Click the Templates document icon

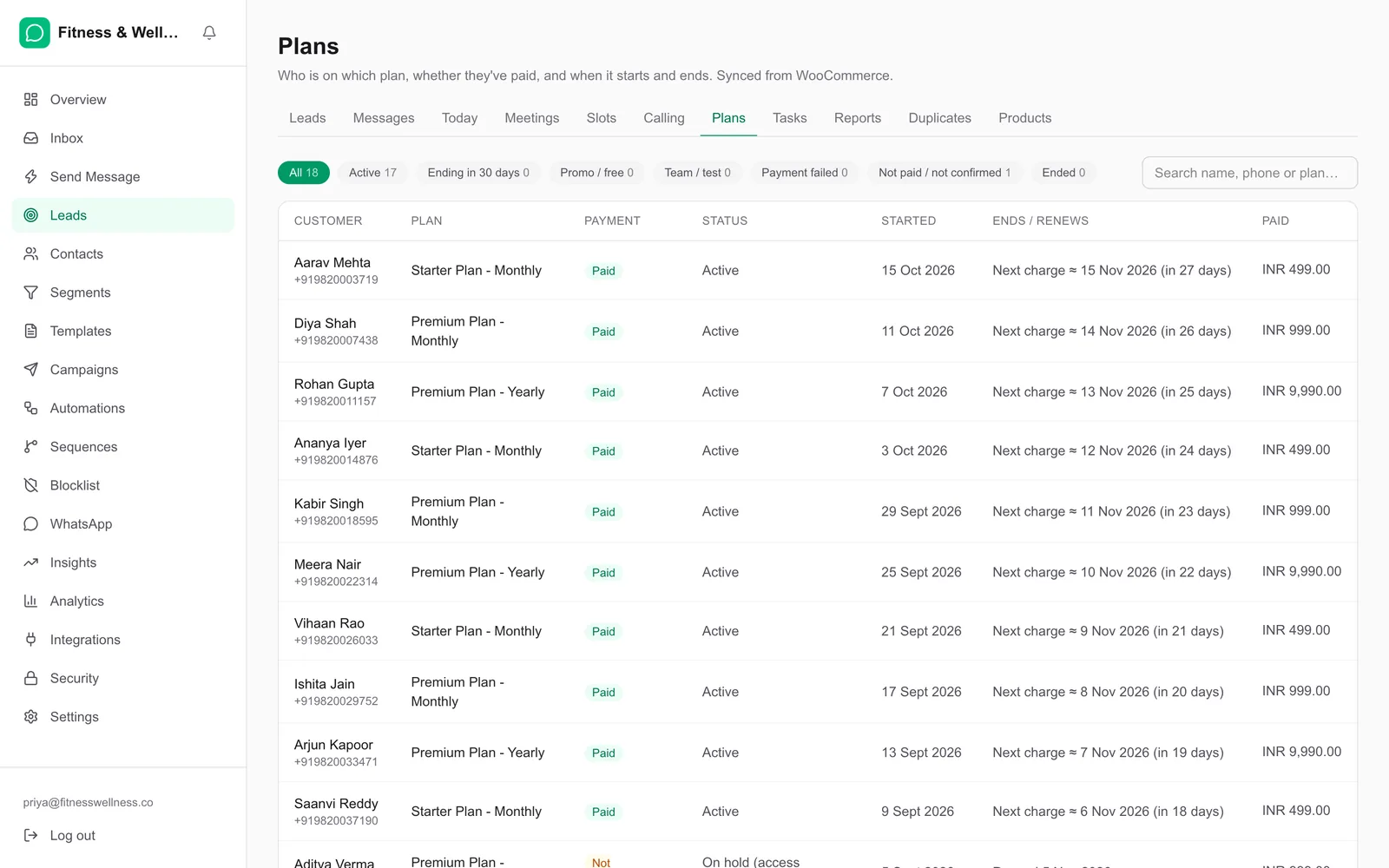(31, 331)
